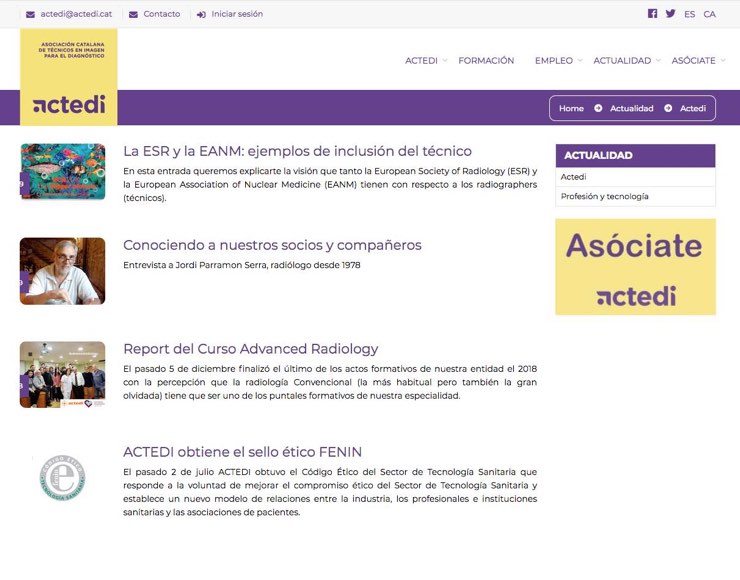Click the actedi@actedi.cat email link
740x580 pixels.
tap(76, 14)
